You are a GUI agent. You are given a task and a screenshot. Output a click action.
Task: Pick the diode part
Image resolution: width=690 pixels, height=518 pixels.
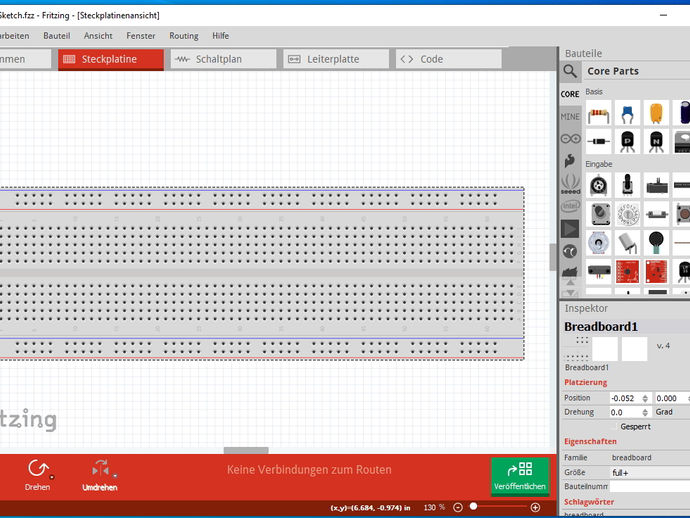tap(599, 141)
